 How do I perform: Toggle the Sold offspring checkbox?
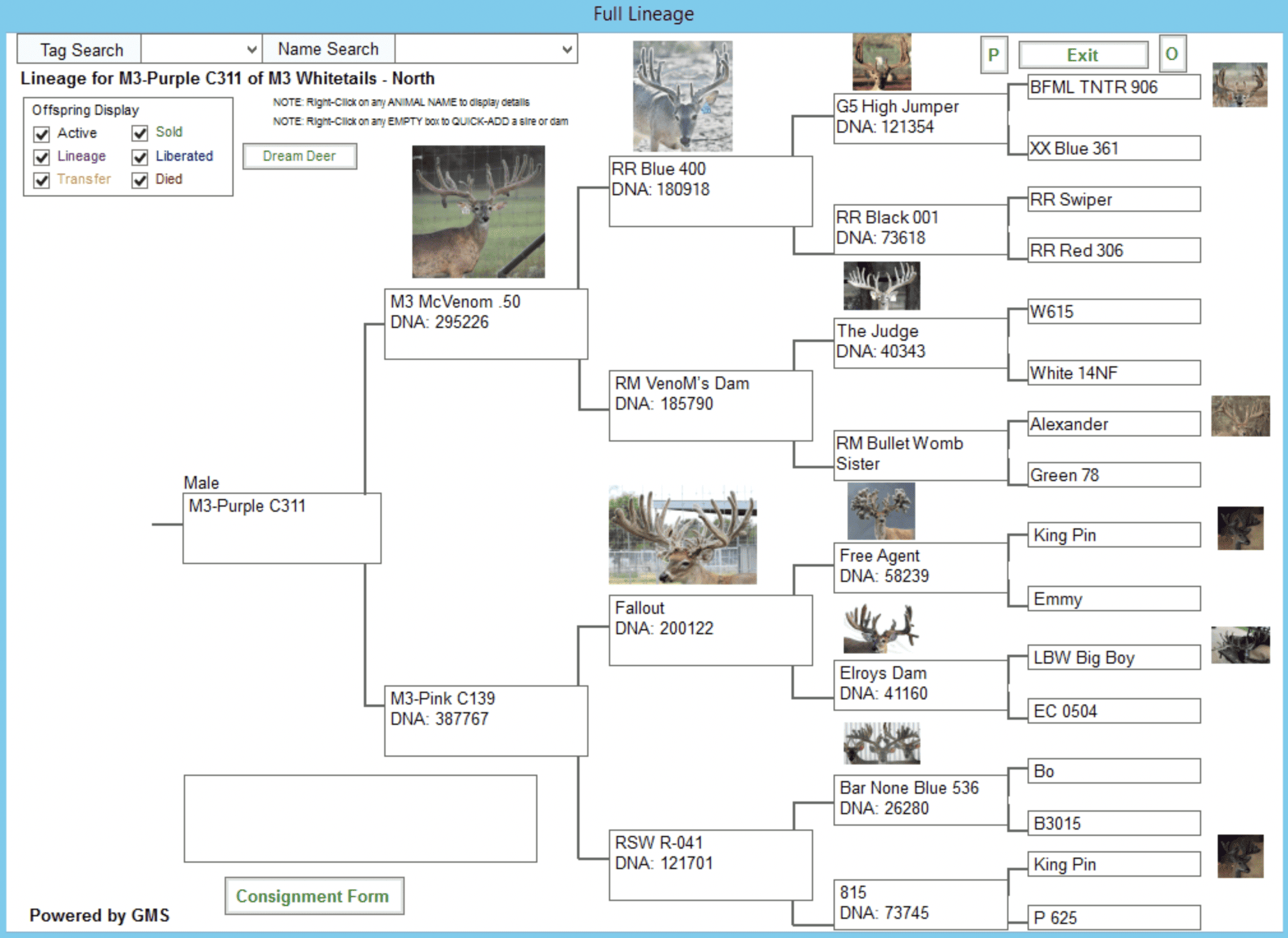[x=140, y=133]
